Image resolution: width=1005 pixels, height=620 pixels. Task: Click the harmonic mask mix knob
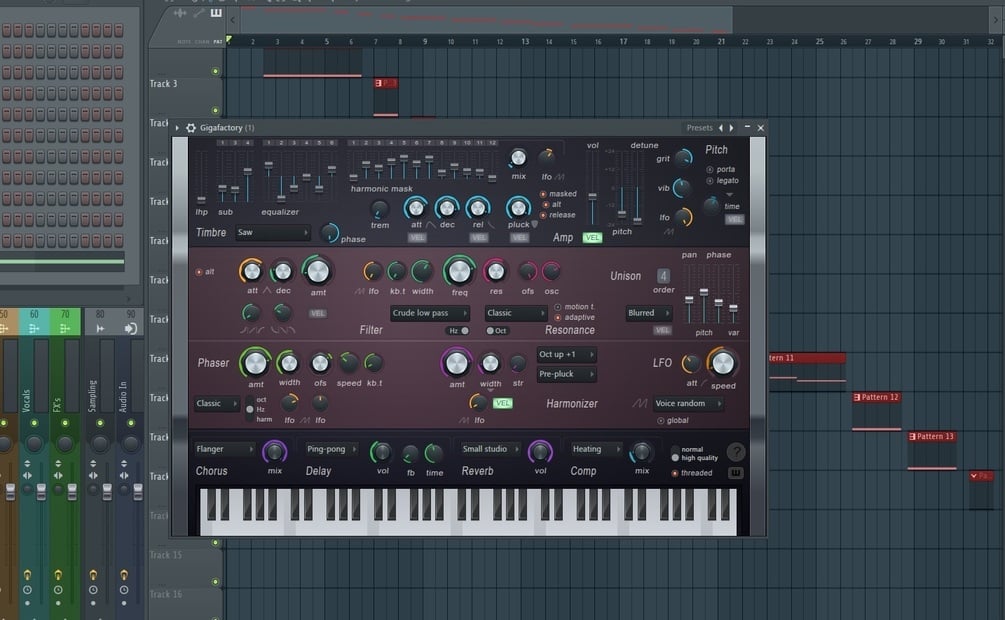518,158
